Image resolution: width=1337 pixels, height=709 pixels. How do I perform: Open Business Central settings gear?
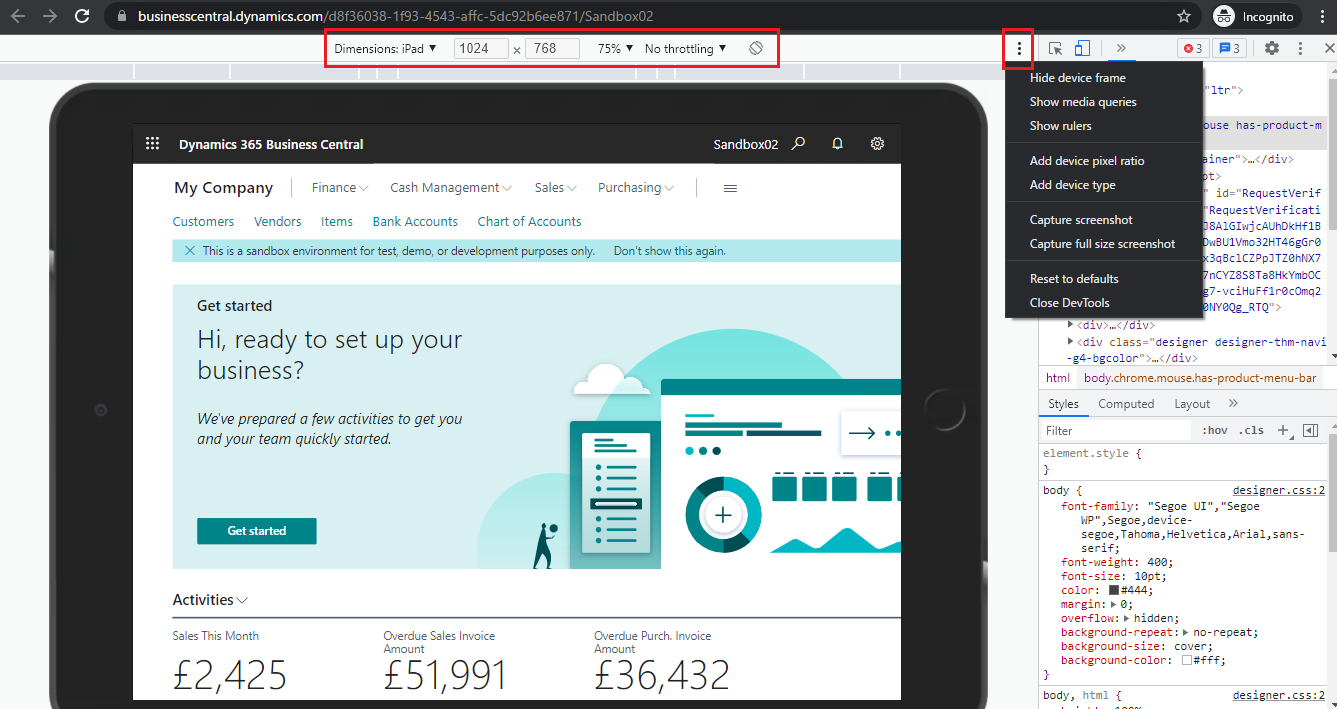coord(877,143)
